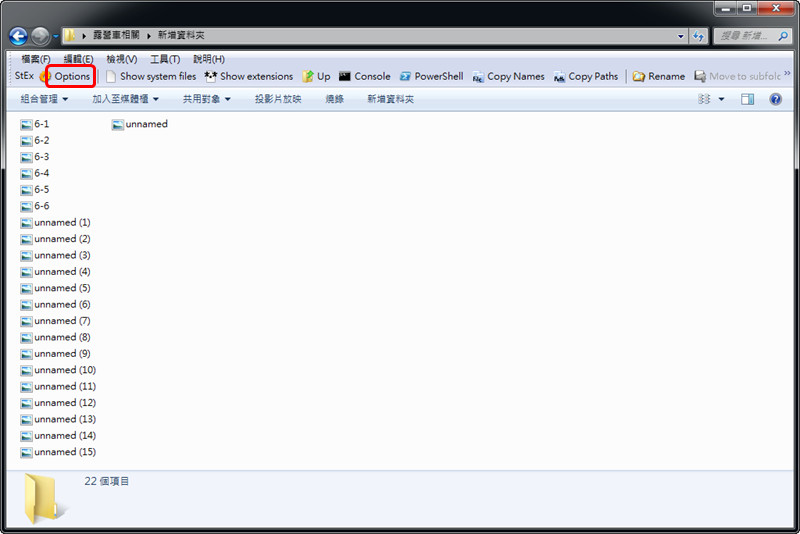
Task: Select the file unnamed (14)
Action: [x=58, y=436]
